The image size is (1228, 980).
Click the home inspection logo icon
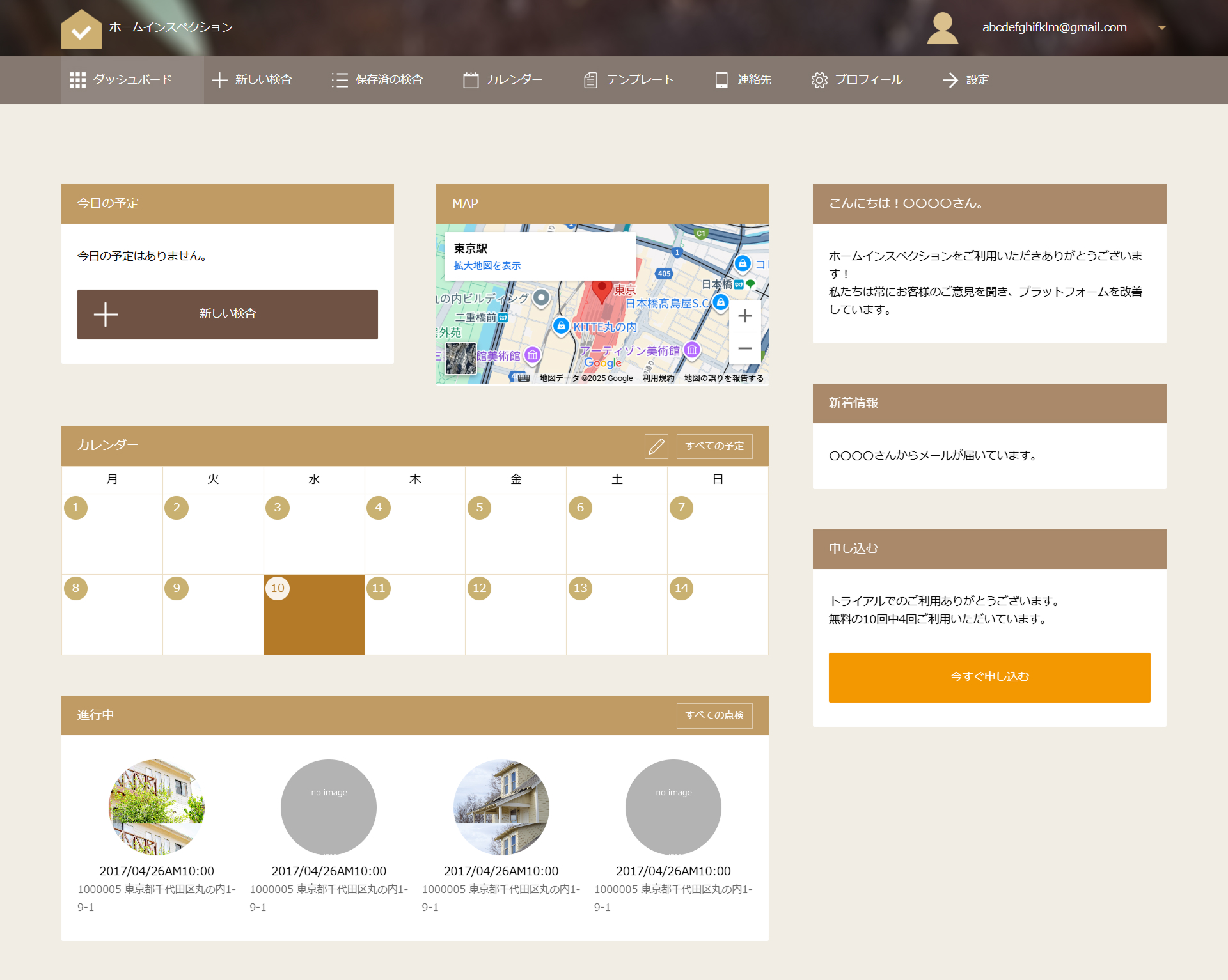click(81, 29)
